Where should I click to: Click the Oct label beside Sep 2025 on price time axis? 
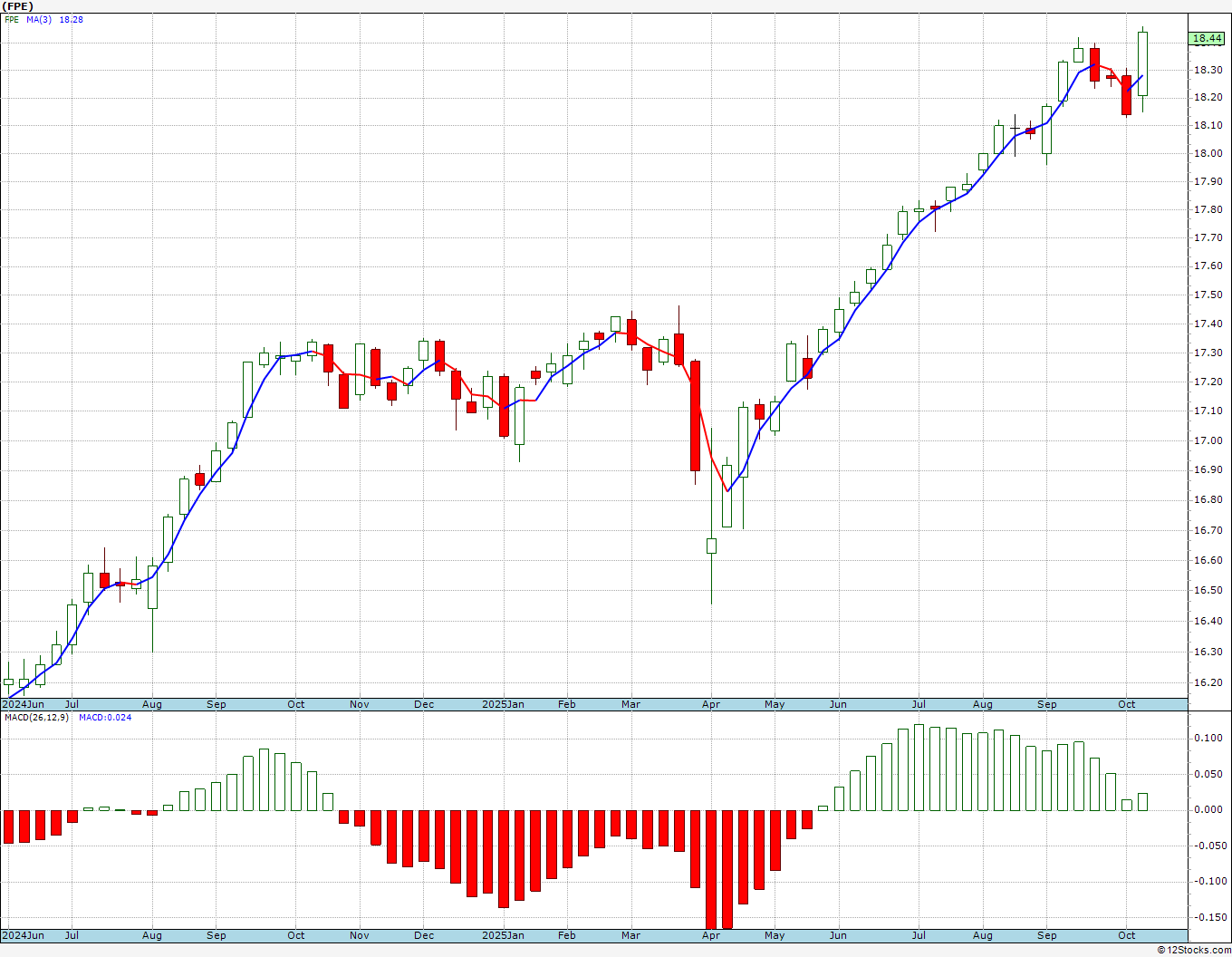(x=1126, y=704)
